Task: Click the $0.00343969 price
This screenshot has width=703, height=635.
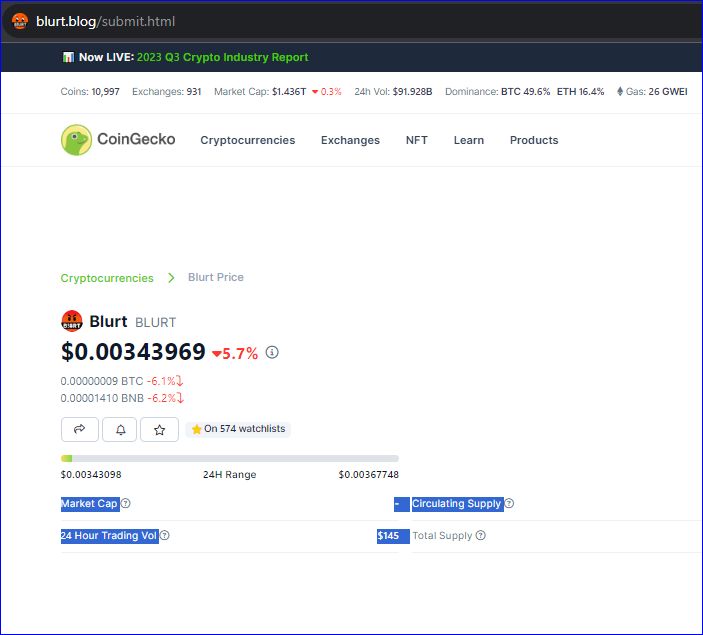Action: (x=133, y=352)
